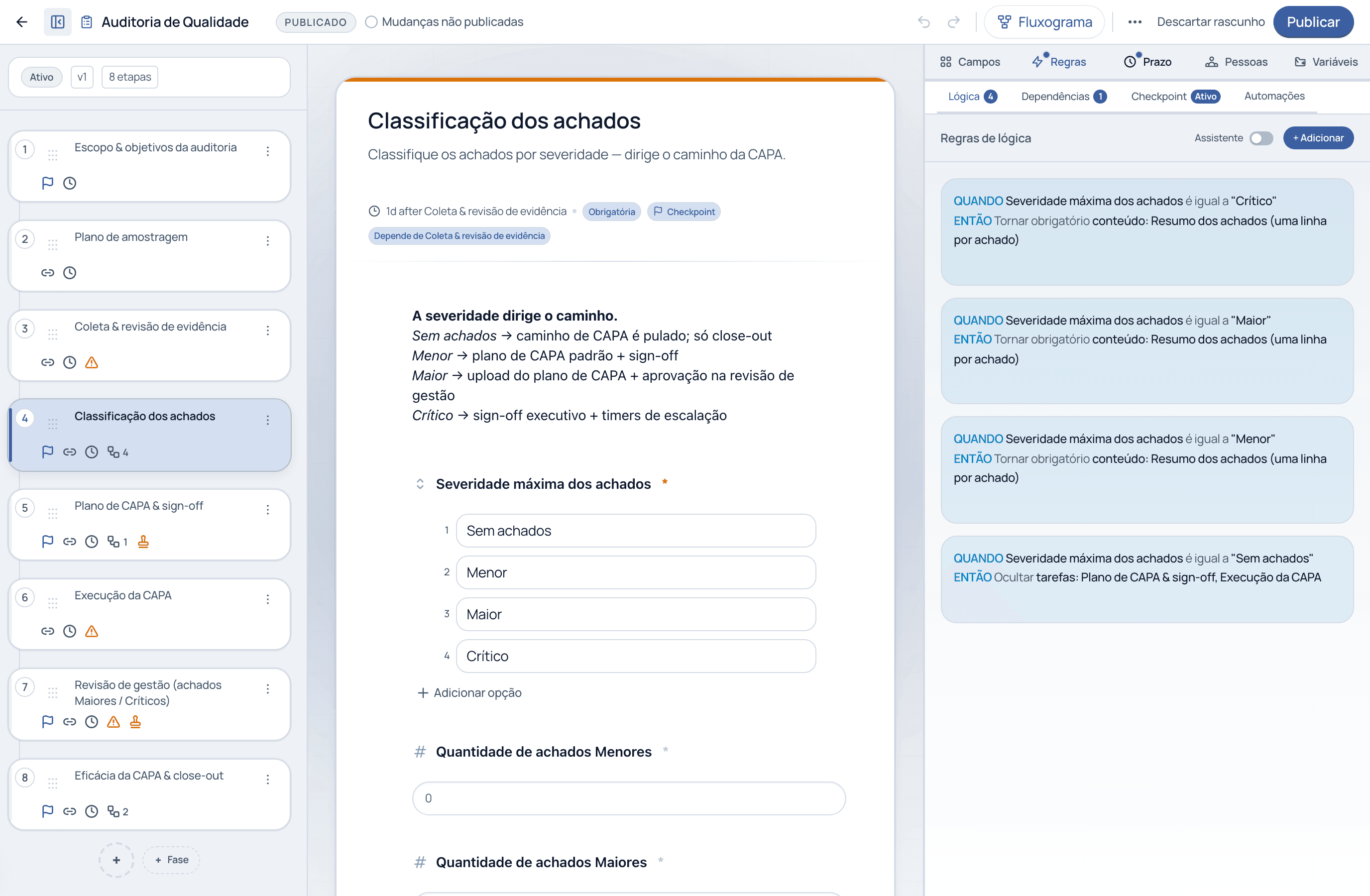Click clock icon on Execução da CAPA step
The height and width of the screenshot is (896, 1370).
pyautogui.click(x=70, y=631)
